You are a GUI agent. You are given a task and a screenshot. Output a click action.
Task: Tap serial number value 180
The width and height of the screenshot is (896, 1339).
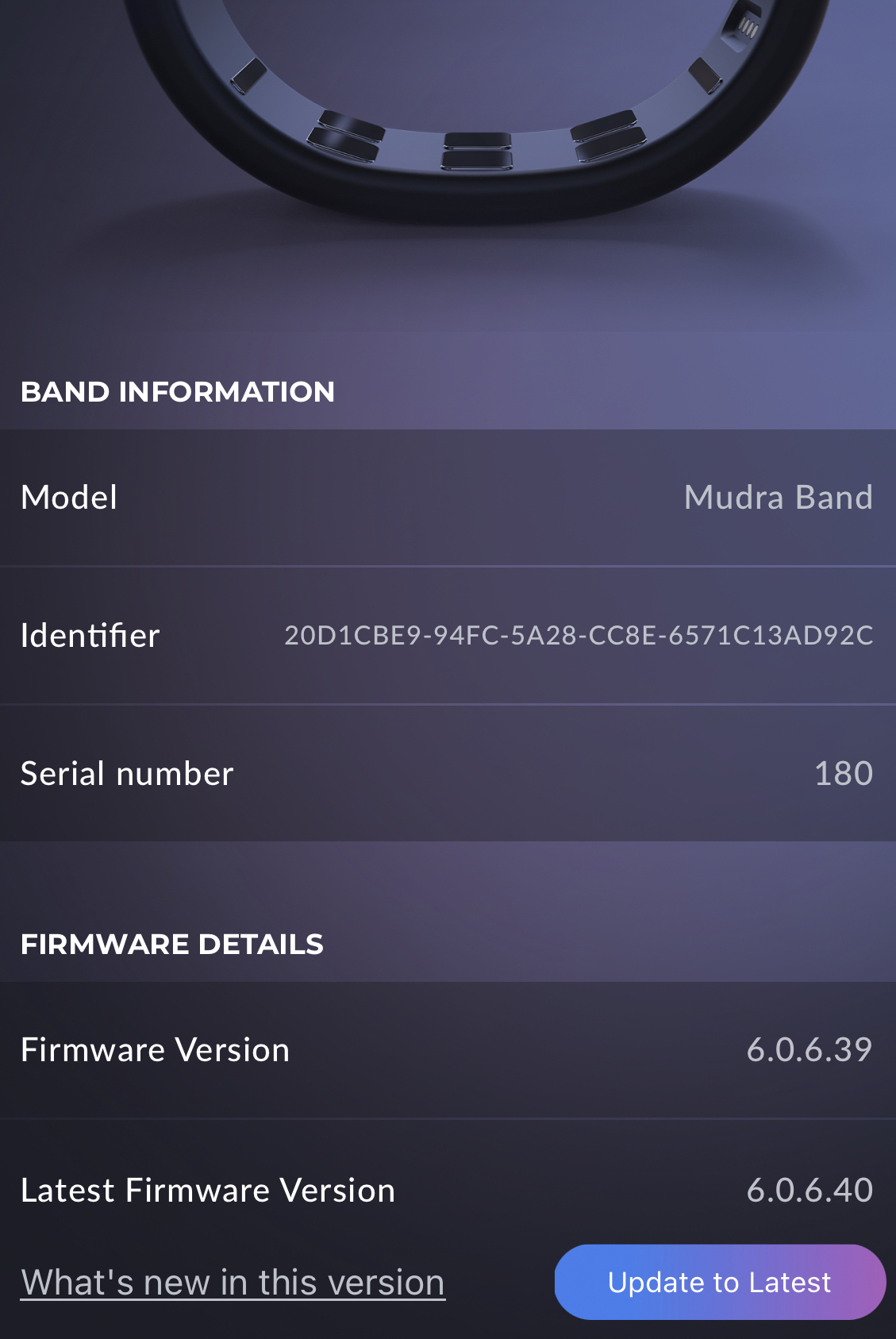[x=844, y=774]
